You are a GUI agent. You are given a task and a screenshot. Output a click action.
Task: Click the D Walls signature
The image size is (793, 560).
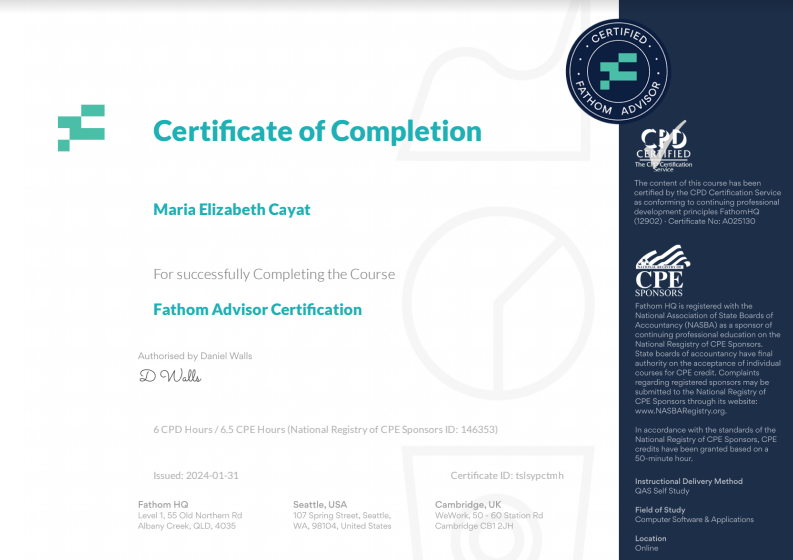click(170, 376)
